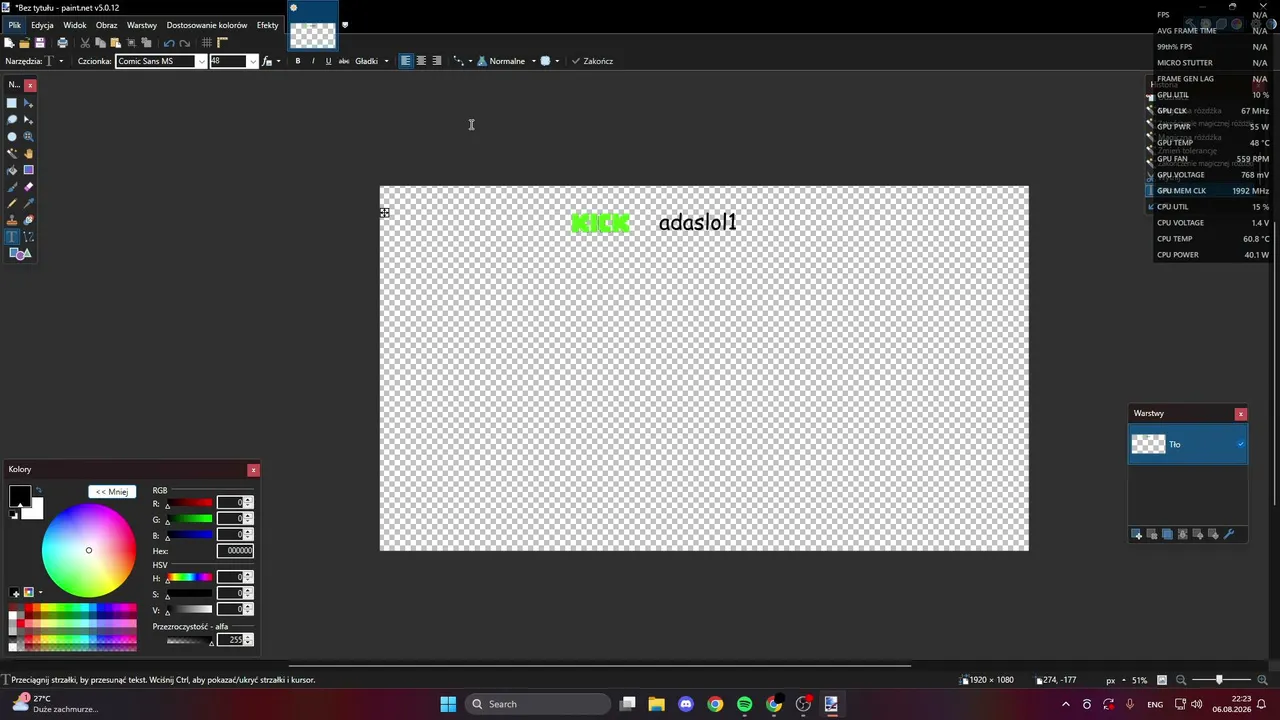Click the Windows Start button
1280x720 pixels.
pos(448,704)
